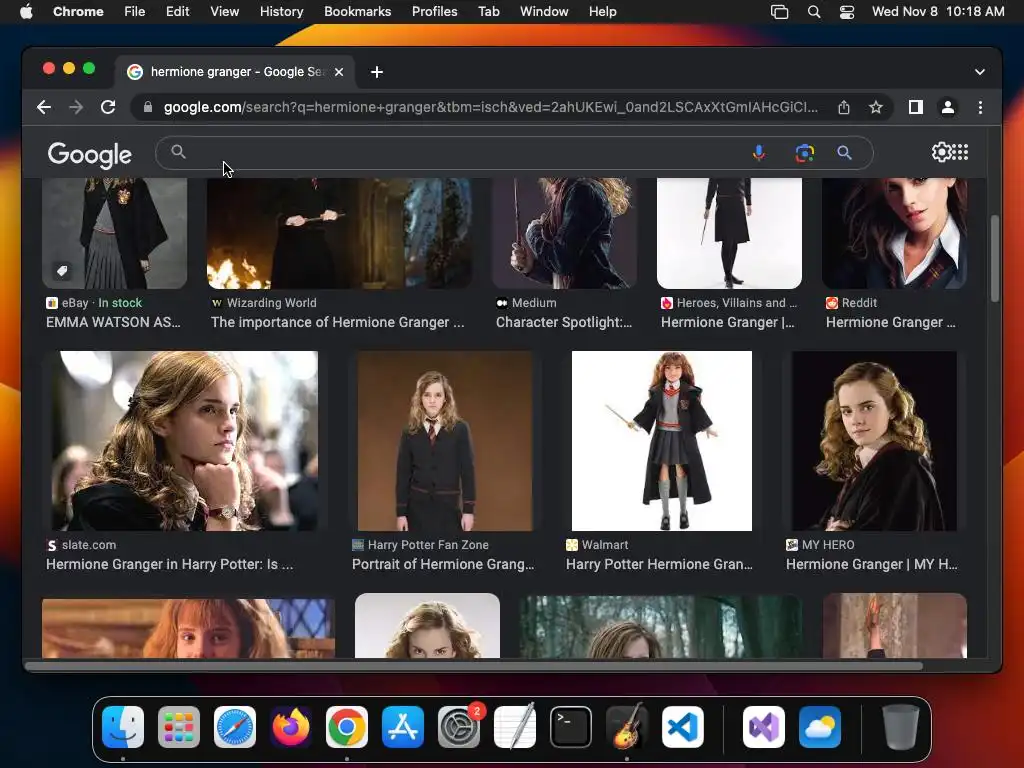Close the hermione granger tab
Image resolution: width=1024 pixels, height=768 pixels.
339,72
